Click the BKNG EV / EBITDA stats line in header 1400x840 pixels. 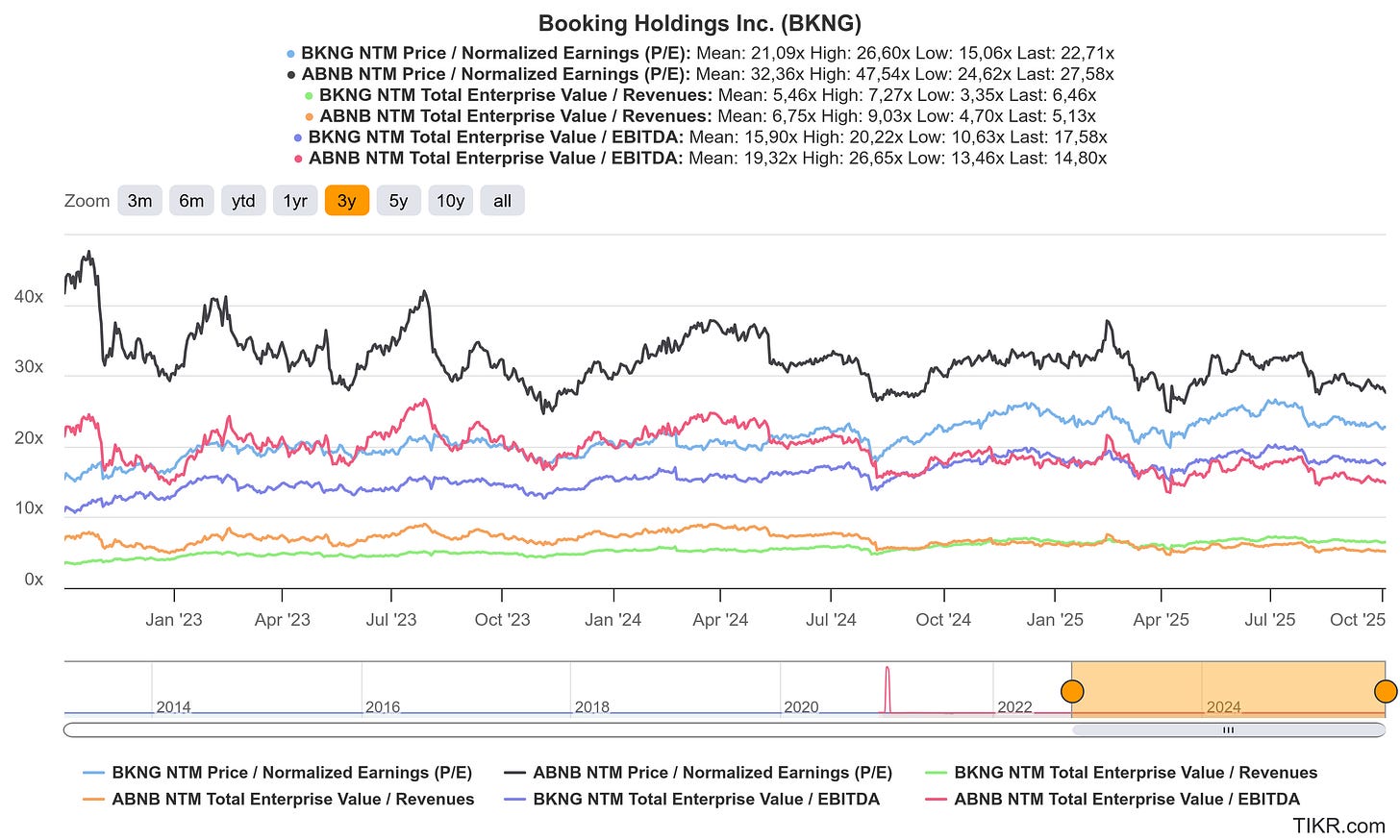point(700,137)
